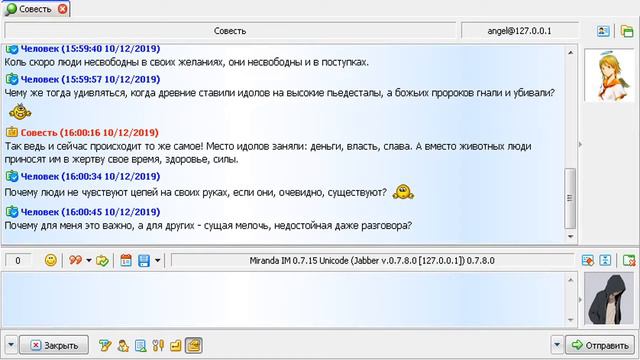Click the collapse vertical arrows icon
The height and width of the screenshot is (360, 640).
click(x=605, y=260)
